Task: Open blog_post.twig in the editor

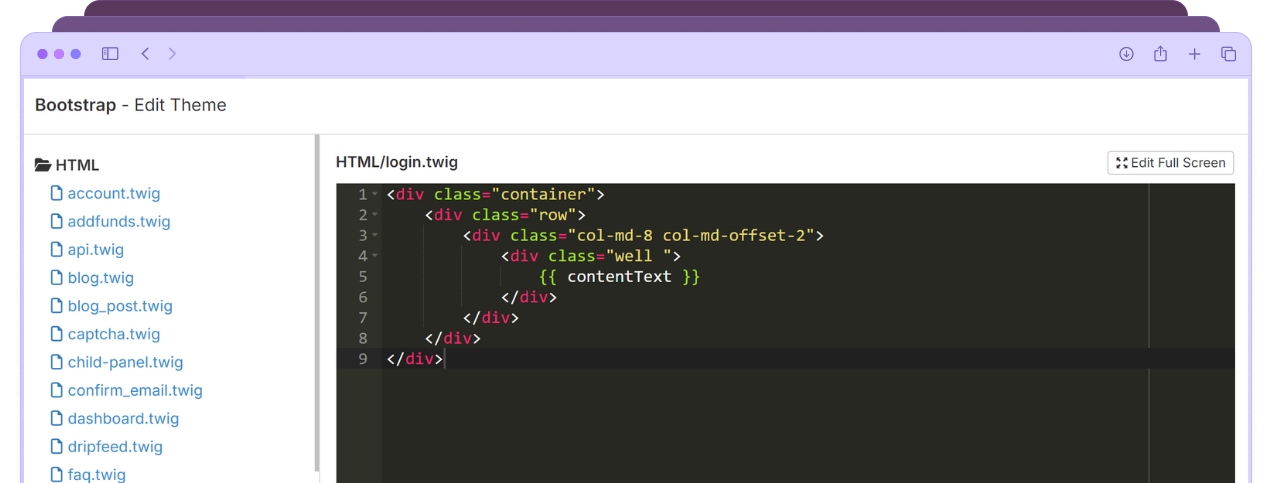Action: click(x=119, y=306)
